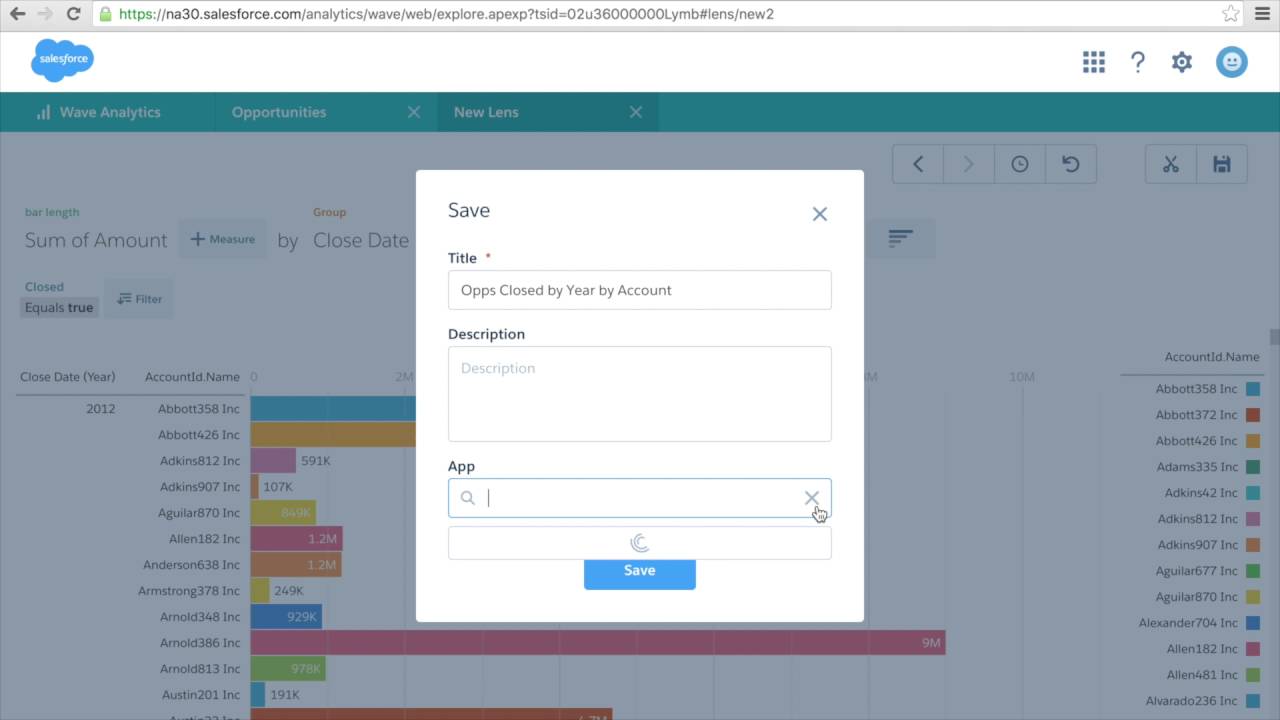This screenshot has width=1280, height=720.
Task: Edit the Title input field
Action: [640, 290]
